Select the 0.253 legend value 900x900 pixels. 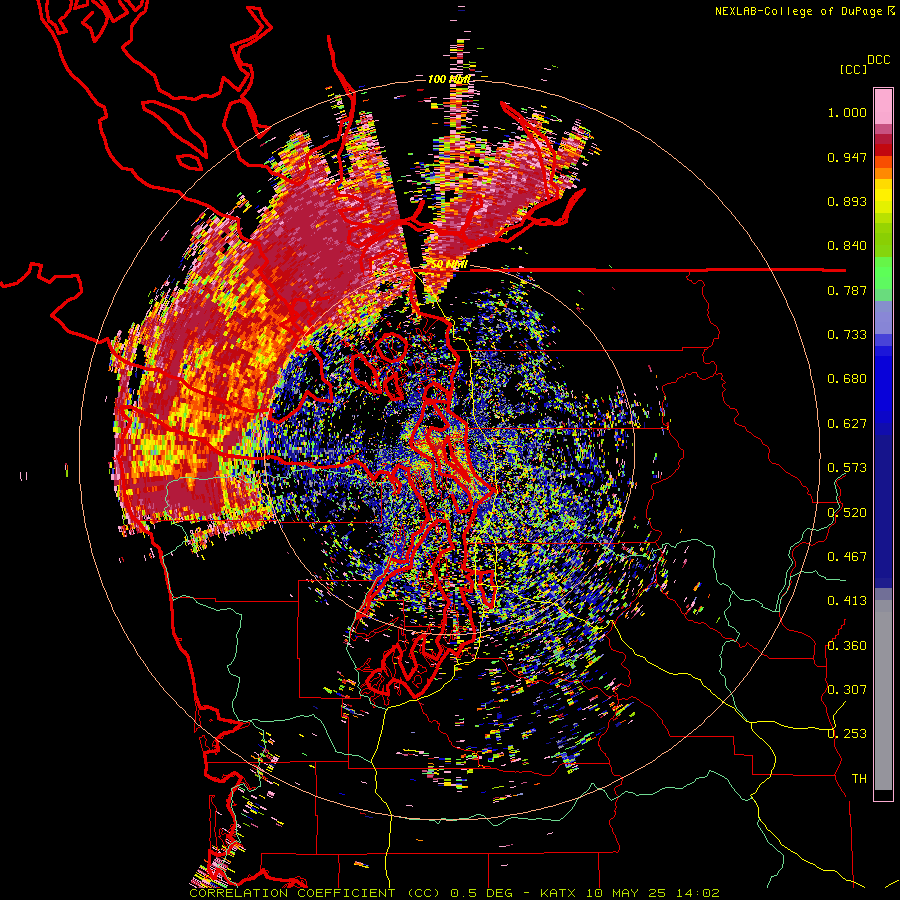coord(847,734)
